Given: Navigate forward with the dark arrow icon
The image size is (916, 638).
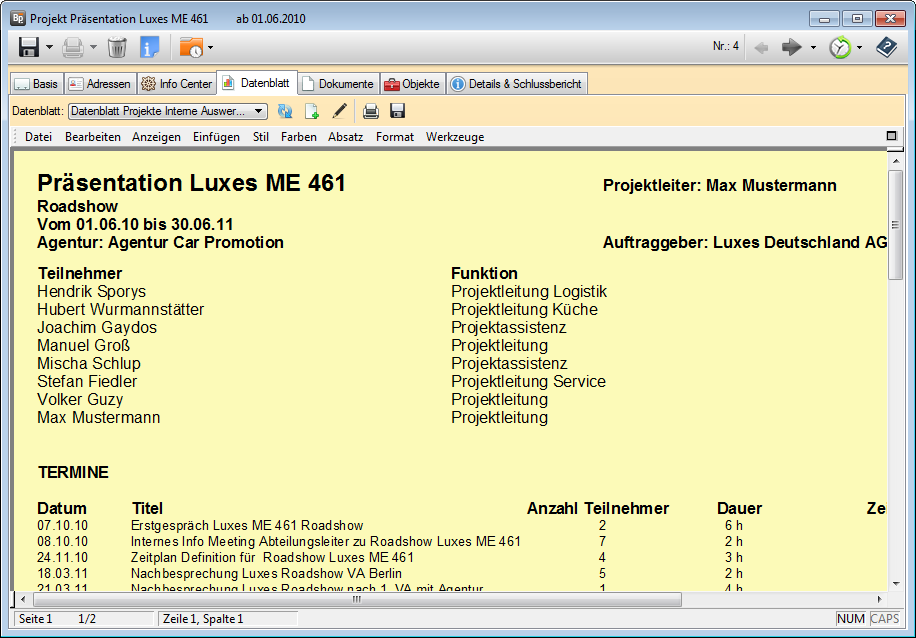Looking at the screenshot, I should point(792,46).
